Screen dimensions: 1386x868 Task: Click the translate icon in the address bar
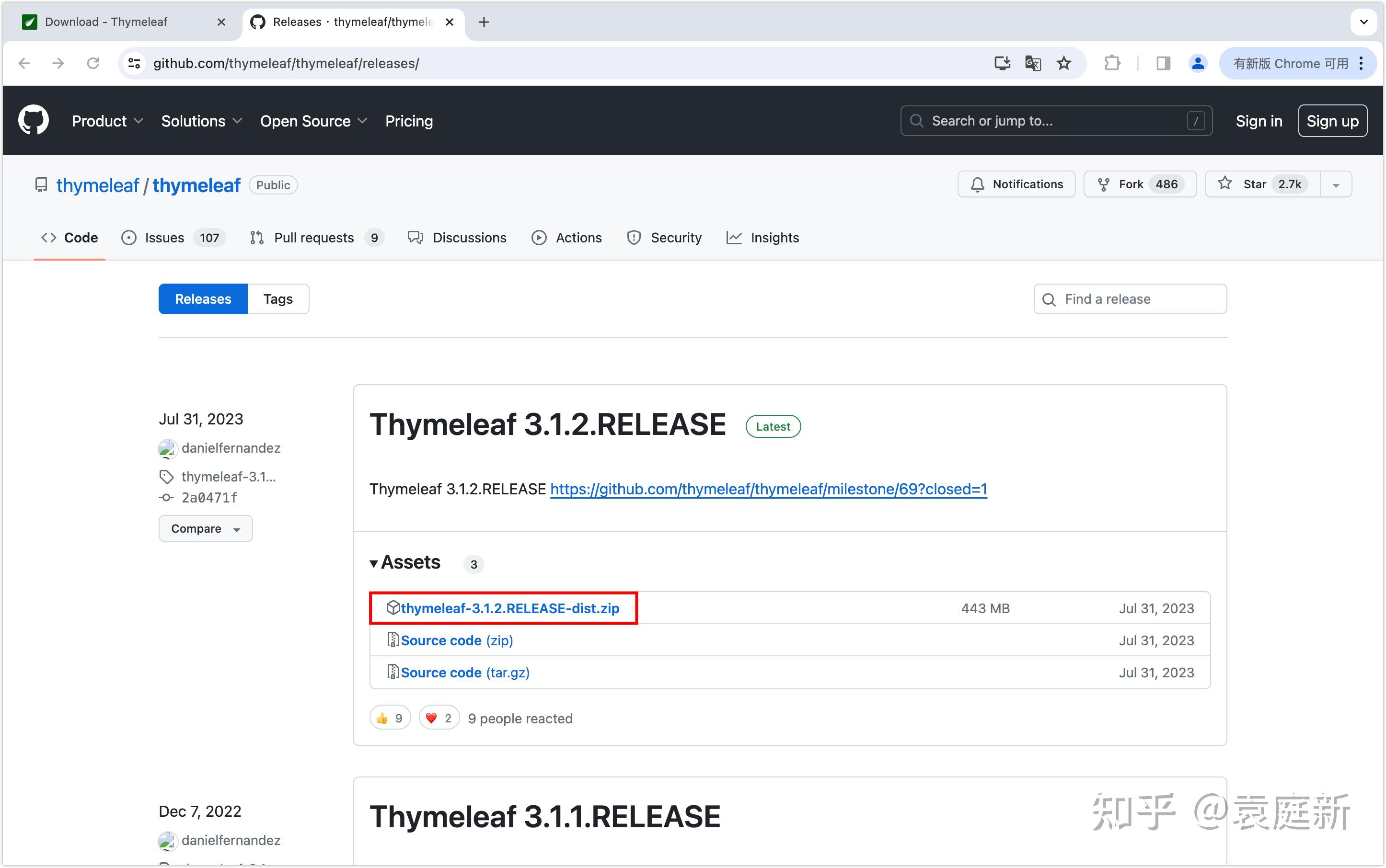coord(1032,63)
